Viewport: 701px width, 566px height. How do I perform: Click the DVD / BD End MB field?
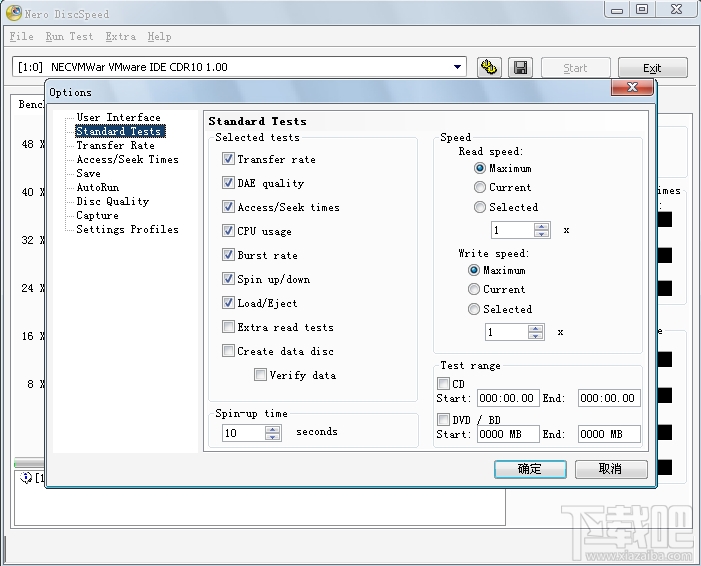609,434
